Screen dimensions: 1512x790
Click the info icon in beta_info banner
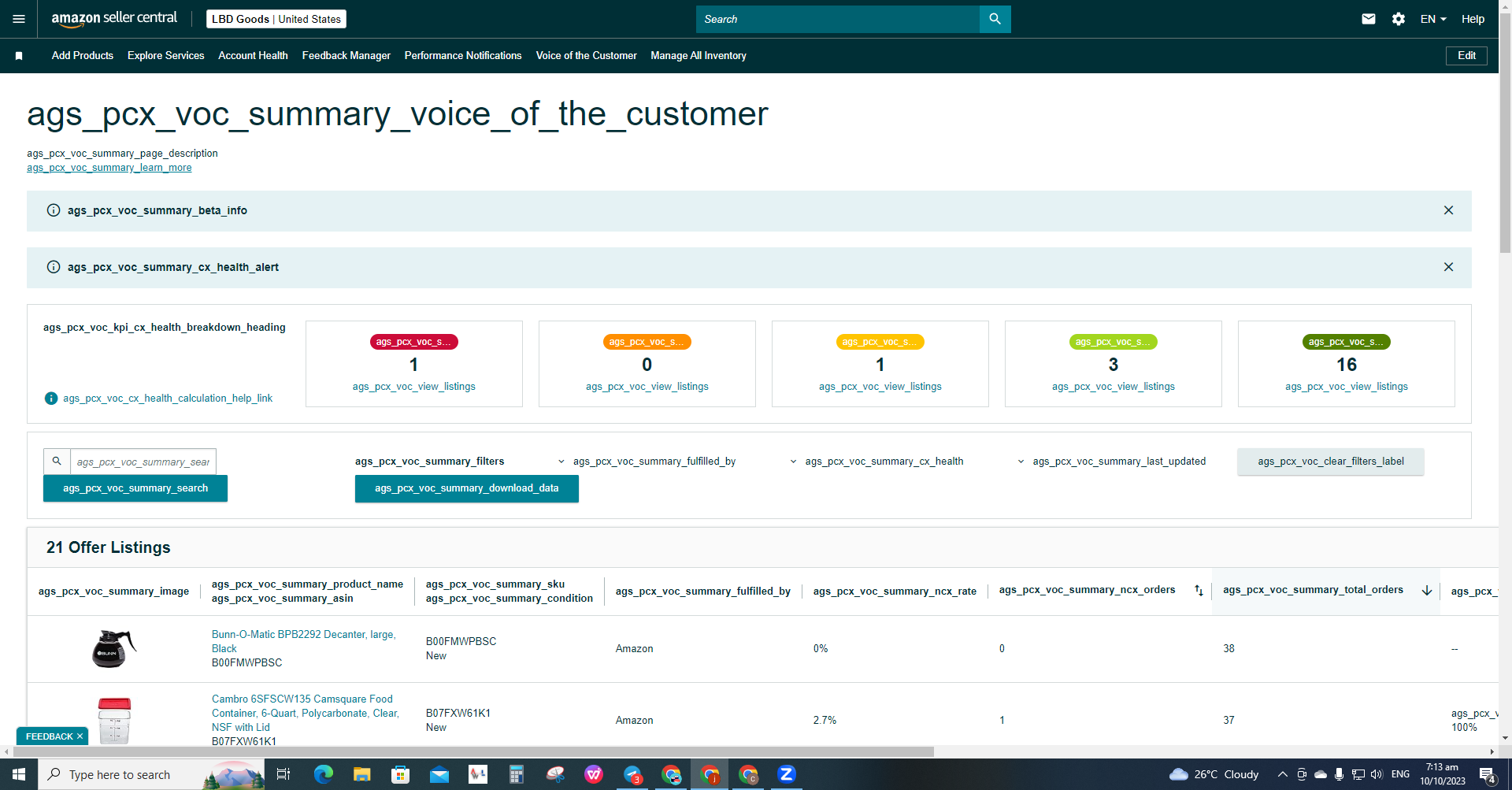tap(54, 210)
